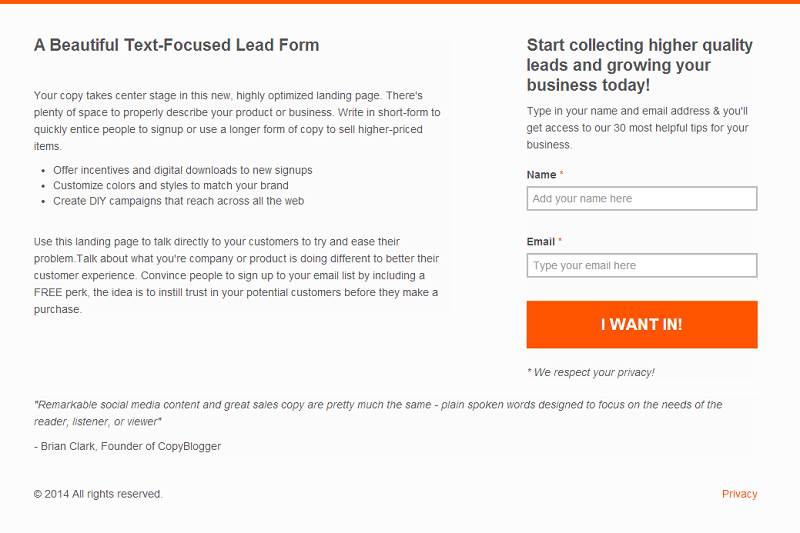The width and height of the screenshot is (800, 533).
Task: Click the Email field label
Action: click(540, 242)
